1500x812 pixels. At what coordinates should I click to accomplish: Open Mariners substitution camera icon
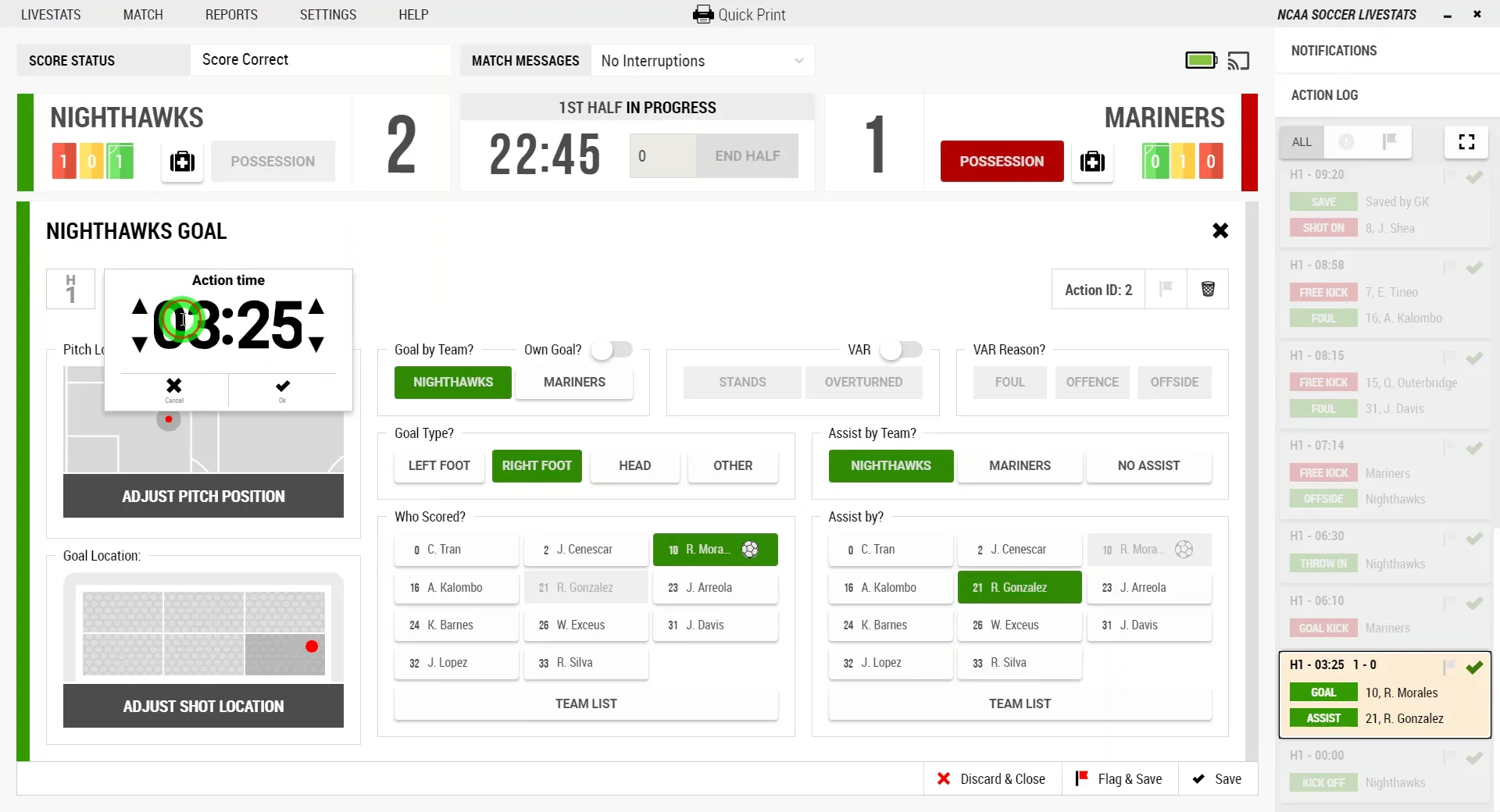[x=1092, y=162]
